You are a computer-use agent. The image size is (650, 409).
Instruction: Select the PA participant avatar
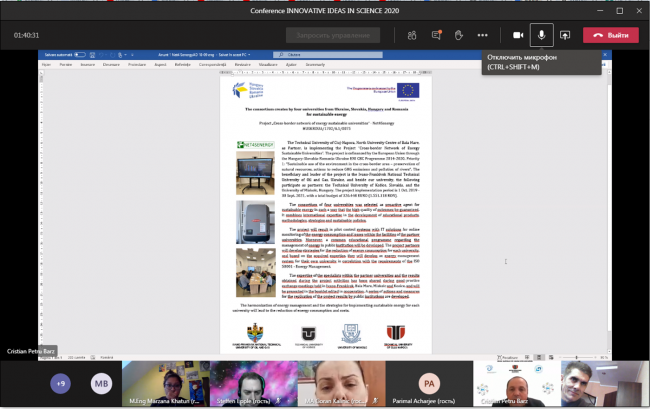pos(429,383)
